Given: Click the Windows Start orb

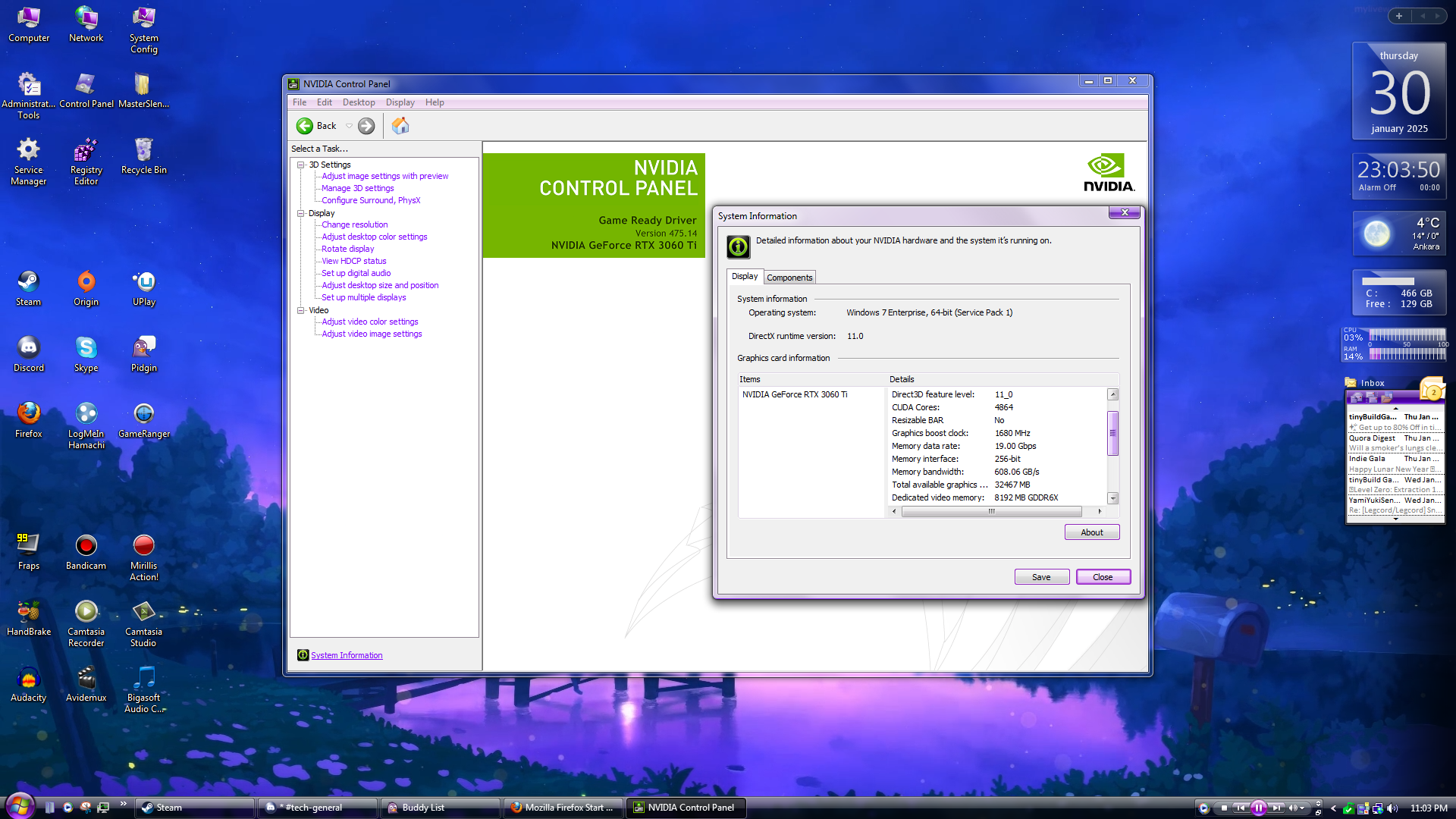Looking at the screenshot, I should (20, 805).
